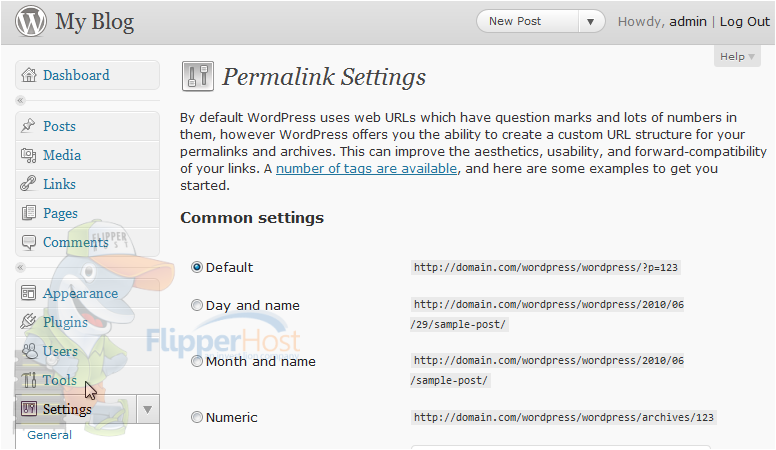The image size is (776, 450).
Task: Select the Month and name radio button
Action: pyautogui.click(x=197, y=361)
